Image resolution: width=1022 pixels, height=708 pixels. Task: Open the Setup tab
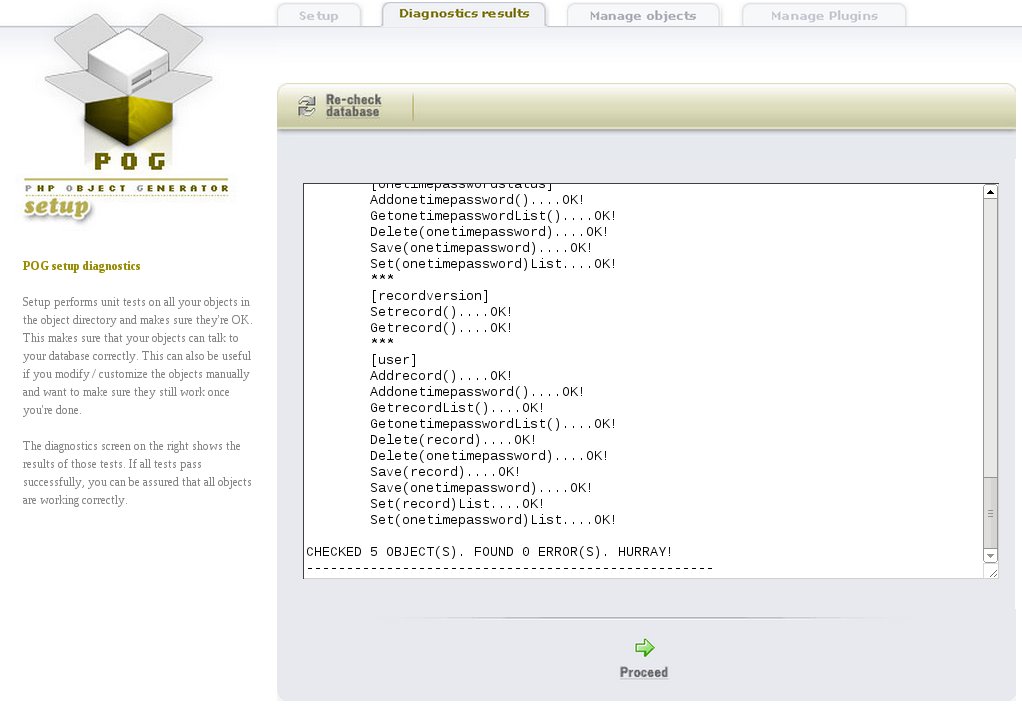click(x=319, y=15)
